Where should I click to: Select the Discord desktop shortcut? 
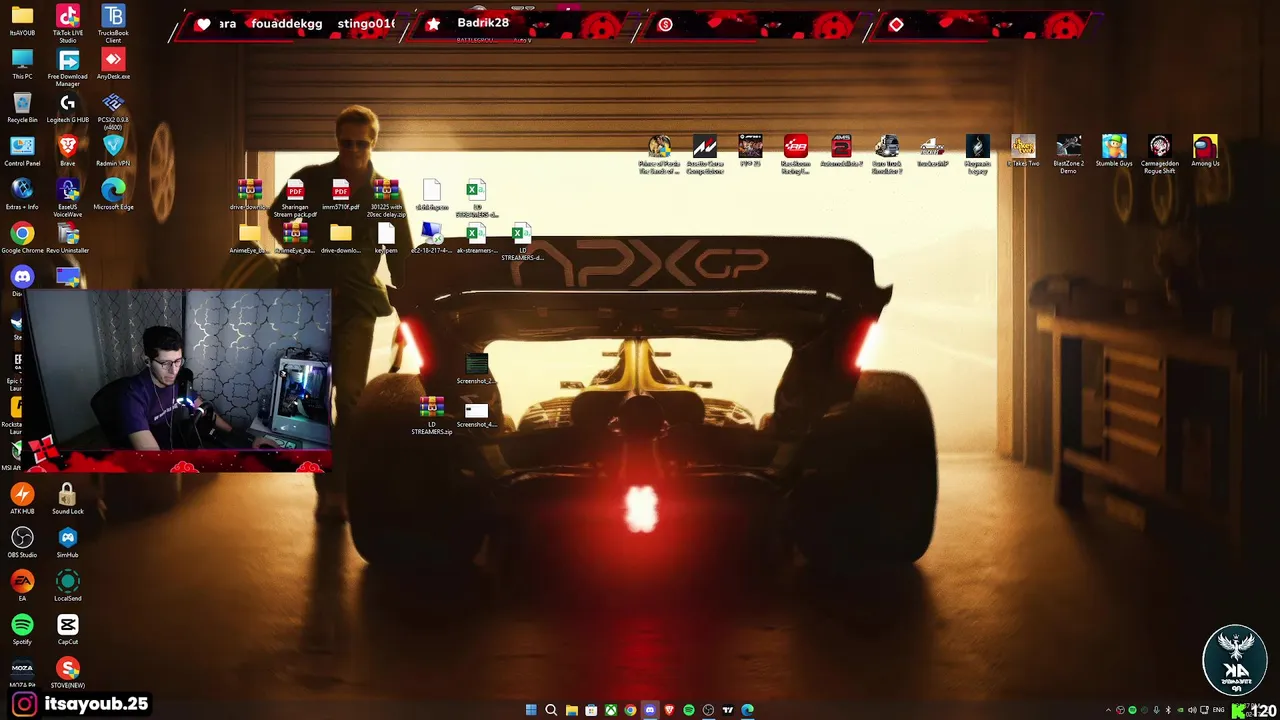(22, 280)
